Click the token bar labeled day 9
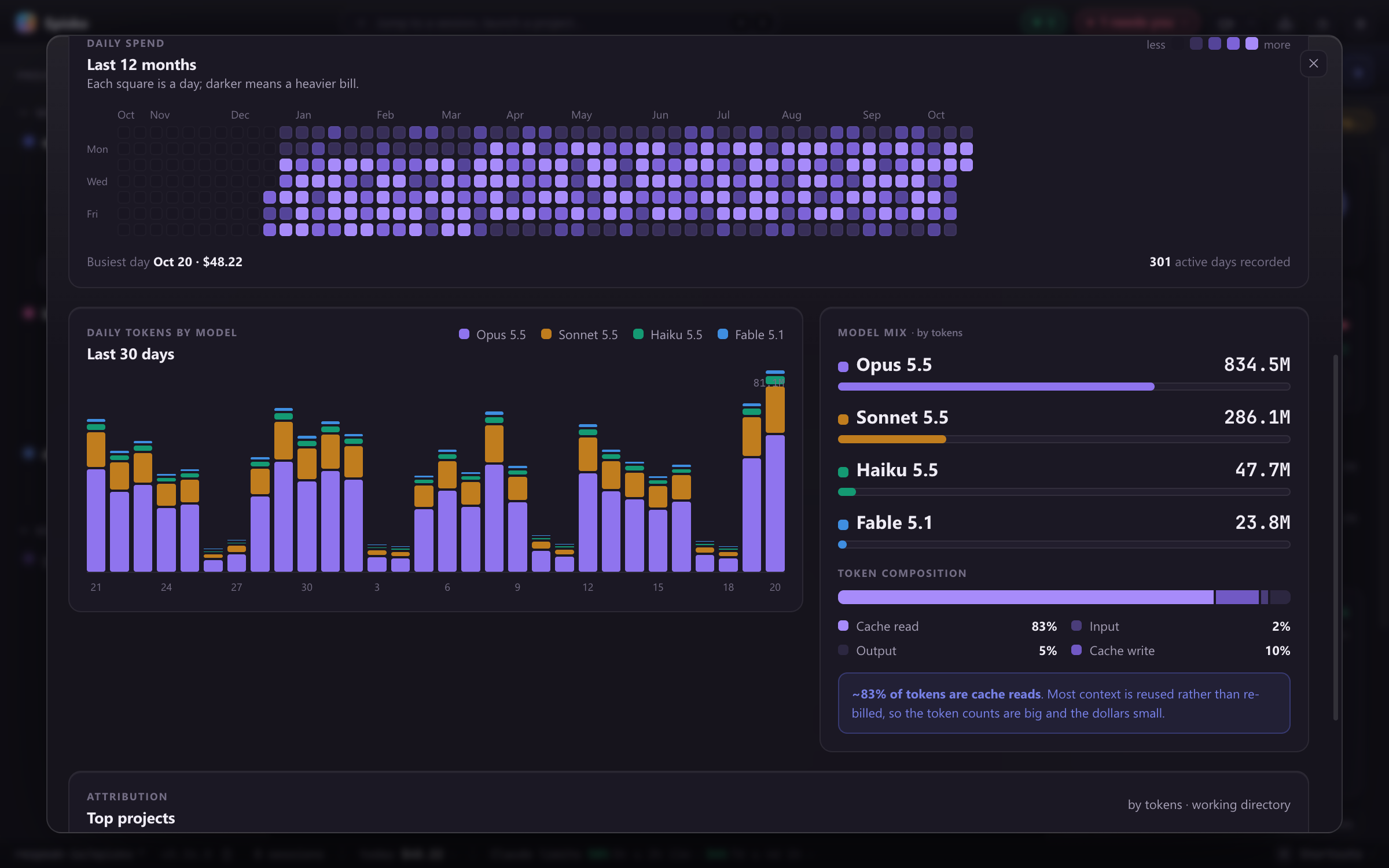 tap(517, 519)
